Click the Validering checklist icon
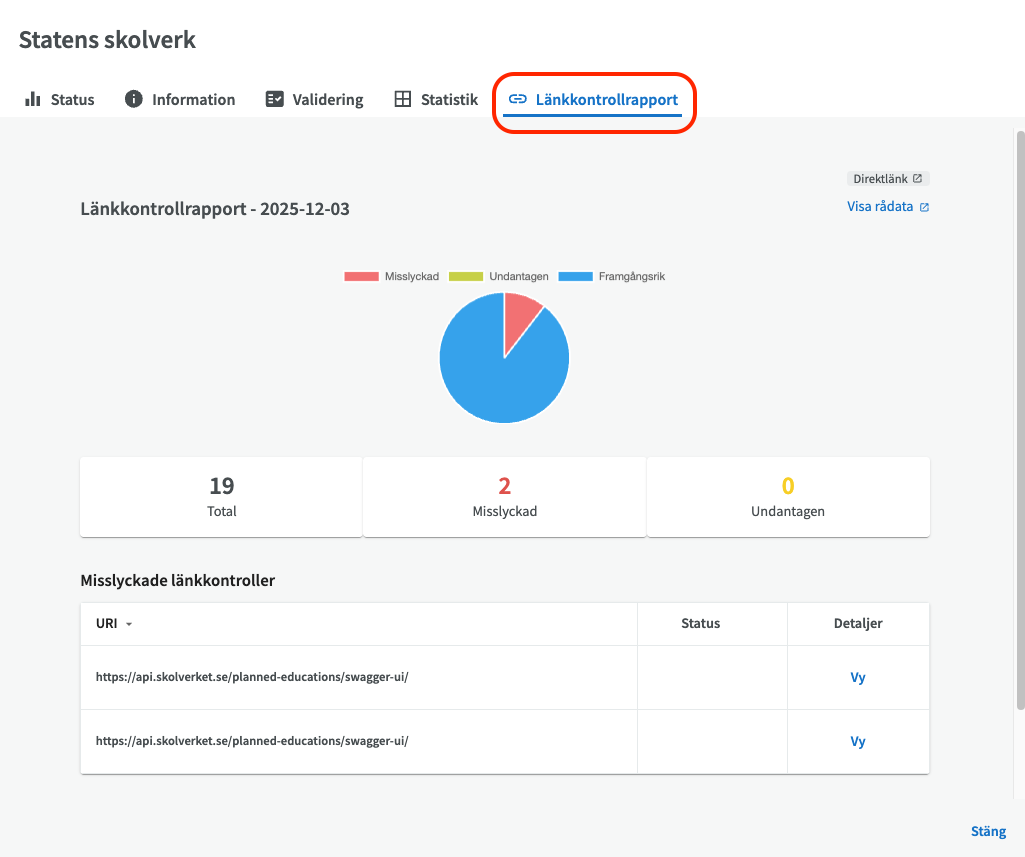Image resolution: width=1025 pixels, height=857 pixels. click(x=274, y=99)
